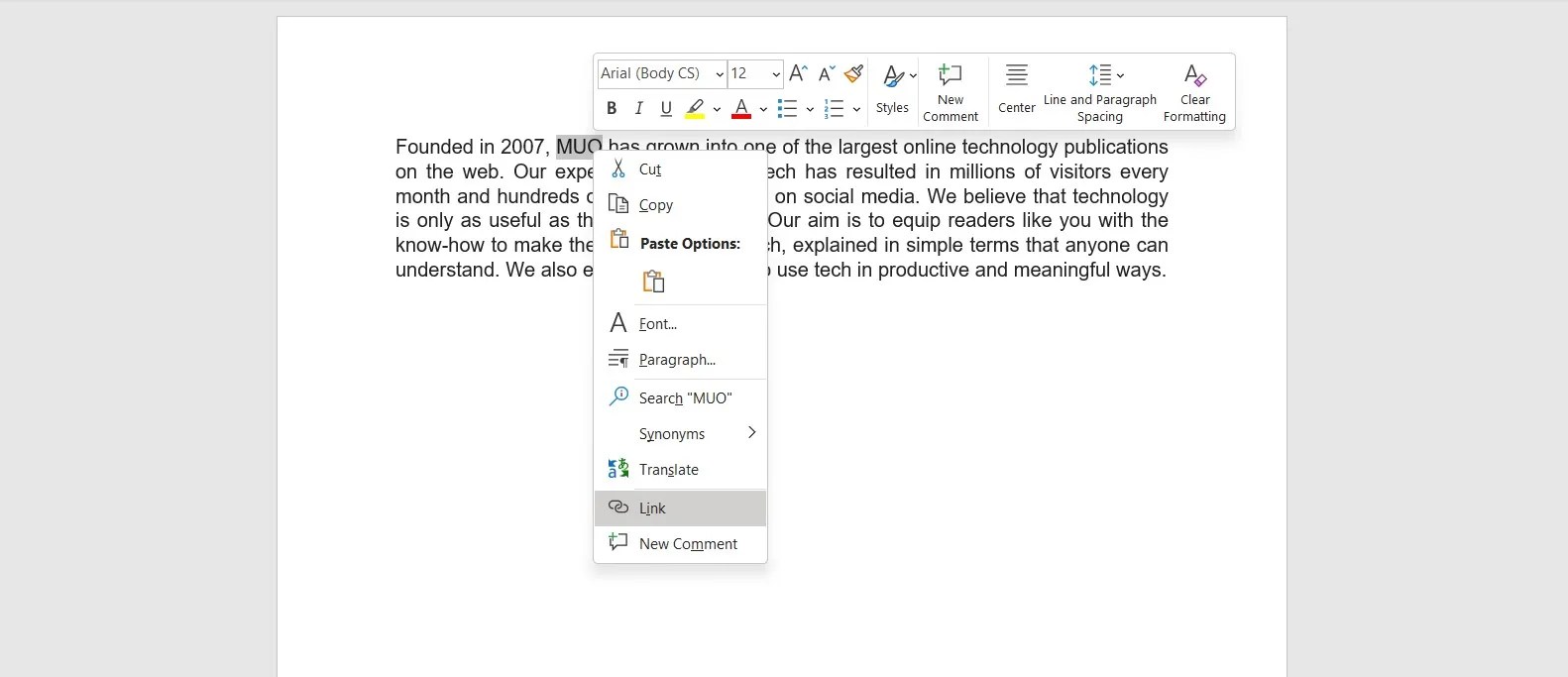Click the Clear Formatting icon
Viewport: 1568px width, 677px height.
point(1194,91)
